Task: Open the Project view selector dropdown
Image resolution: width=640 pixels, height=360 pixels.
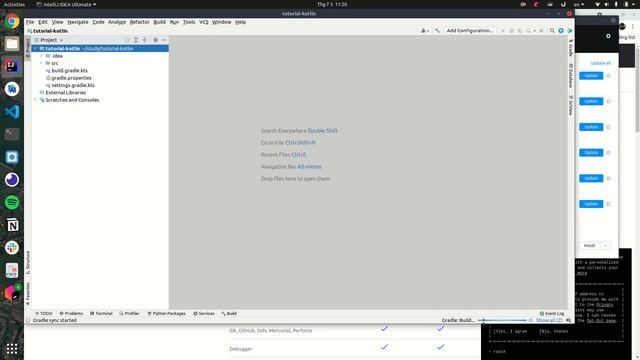Action: click(49, 40)
